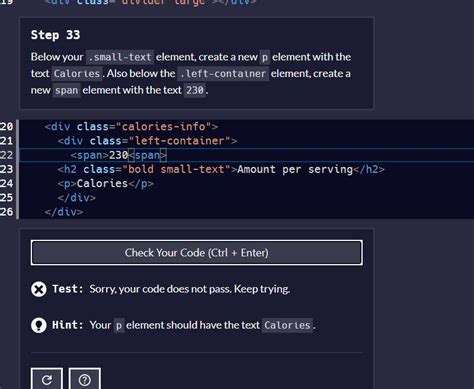474x389 pixels.
Task: Click the reset step refresh icon
Action: click(x=47, y=379)
